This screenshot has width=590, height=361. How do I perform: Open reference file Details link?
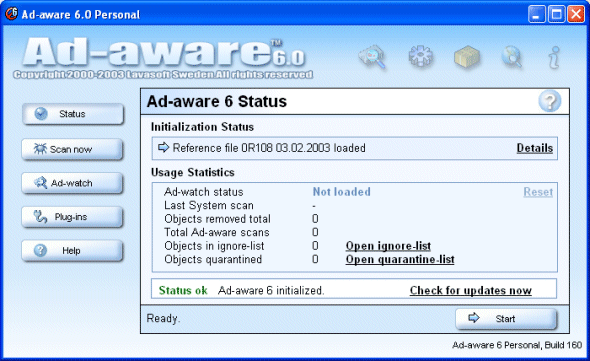[x=535, y=148]
